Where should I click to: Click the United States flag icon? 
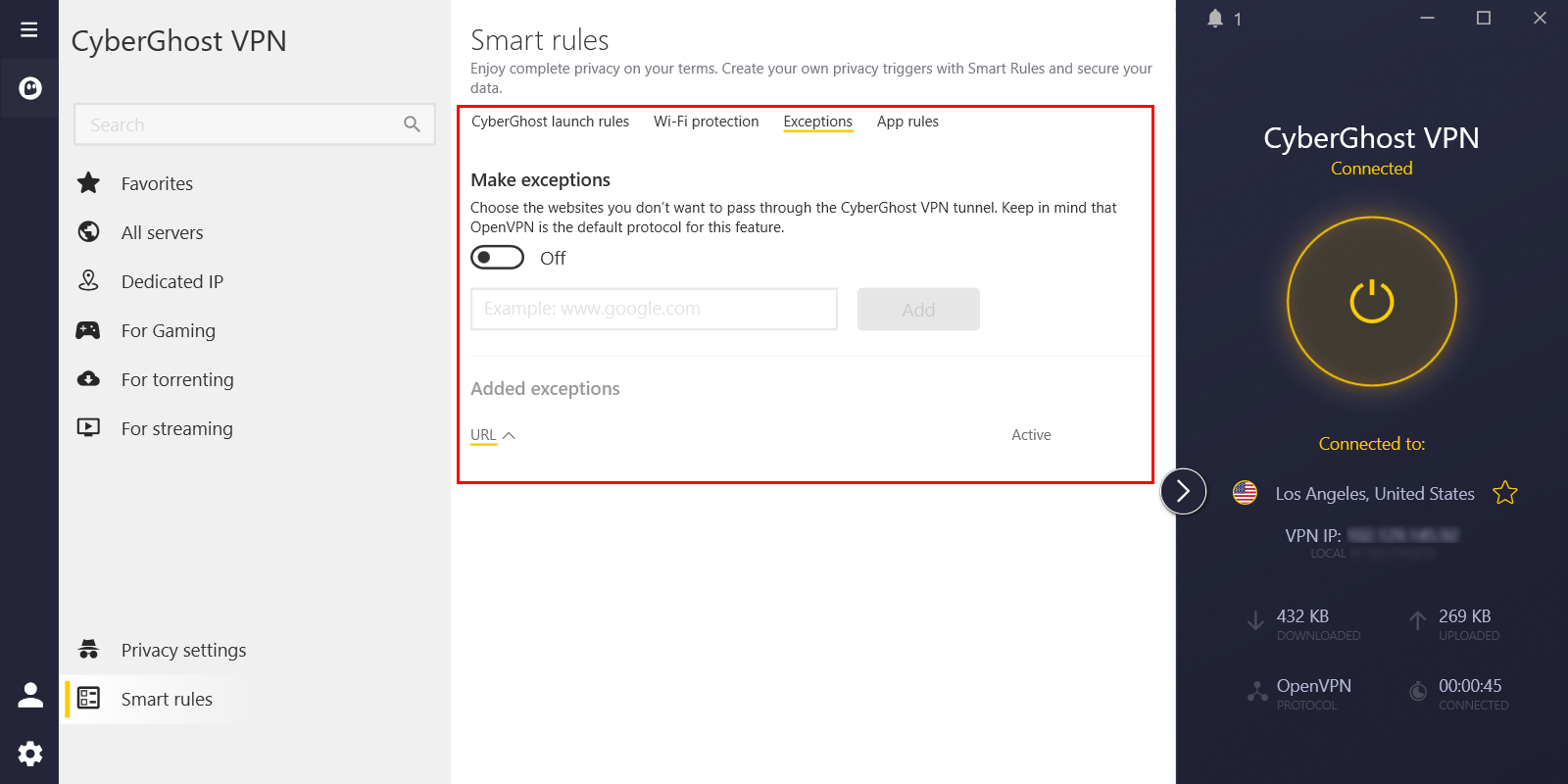pyautogui.click(x=1245, y=493)
